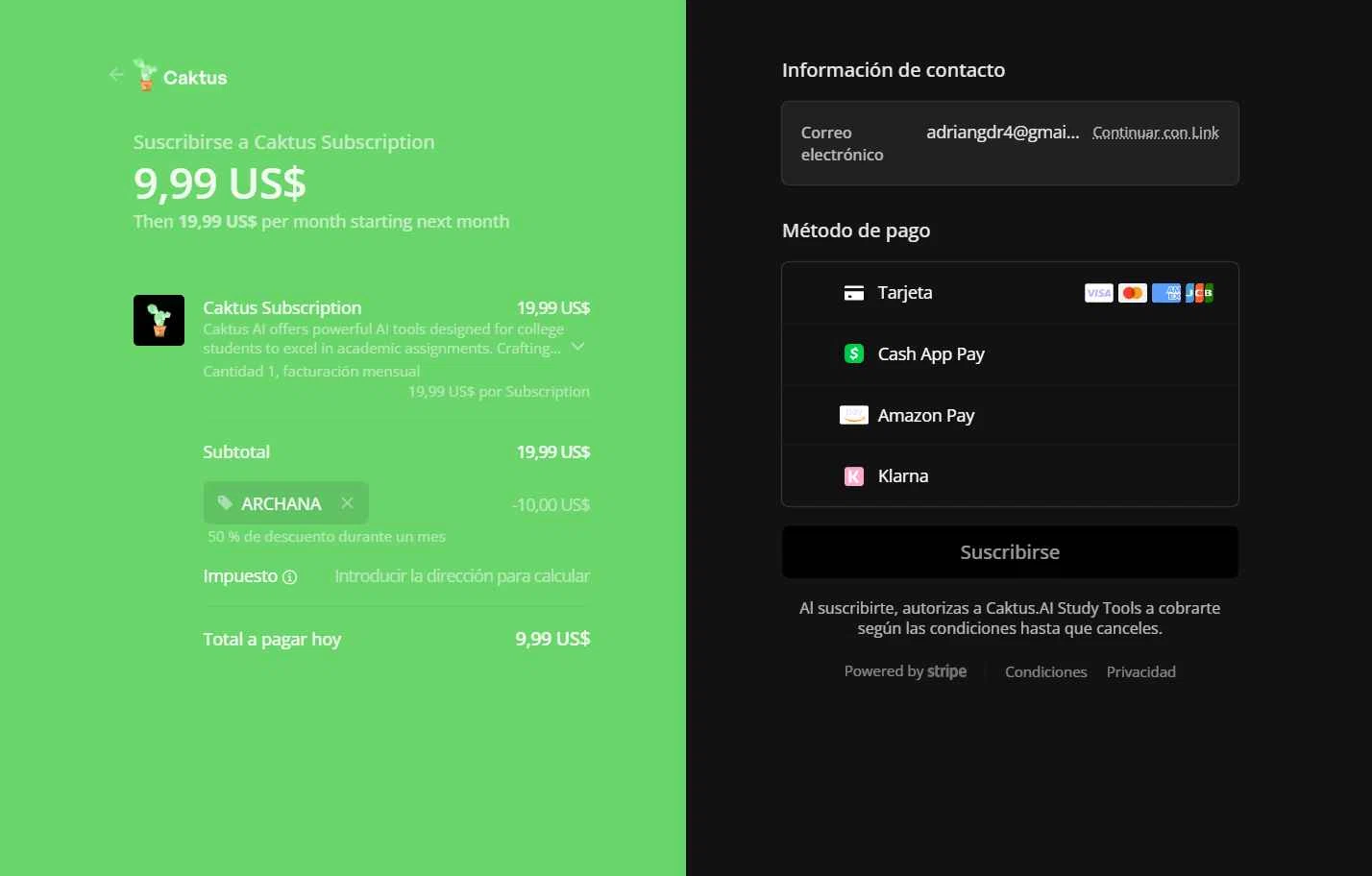Click the '-10,00 US$' discount amount
Image resolution: width=1372 pixels, height=876 pixels.
(551, 504)
